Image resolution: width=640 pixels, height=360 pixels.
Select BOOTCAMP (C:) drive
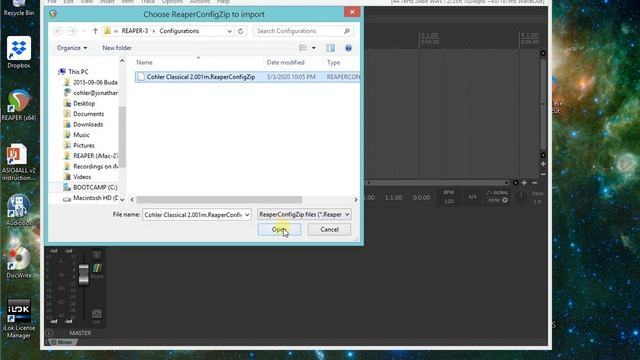coord(90,187)
